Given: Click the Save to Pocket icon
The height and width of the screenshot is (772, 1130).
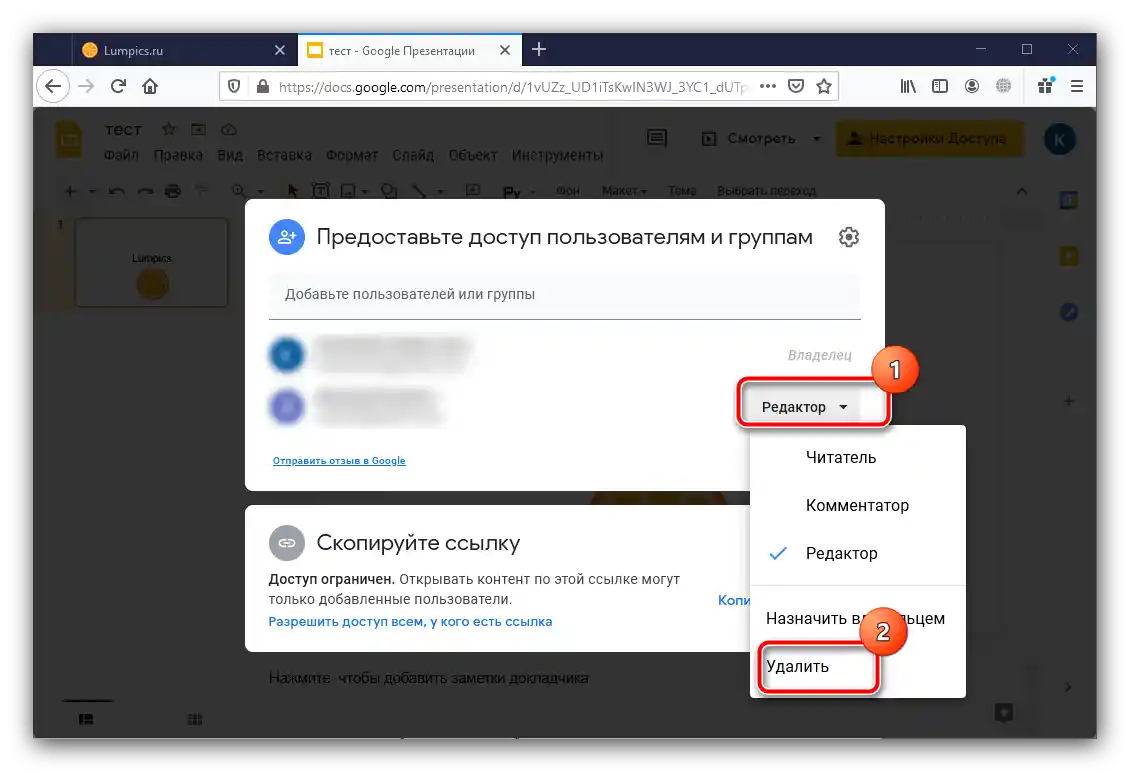Looking at the screenshot, I should point(796,86).
